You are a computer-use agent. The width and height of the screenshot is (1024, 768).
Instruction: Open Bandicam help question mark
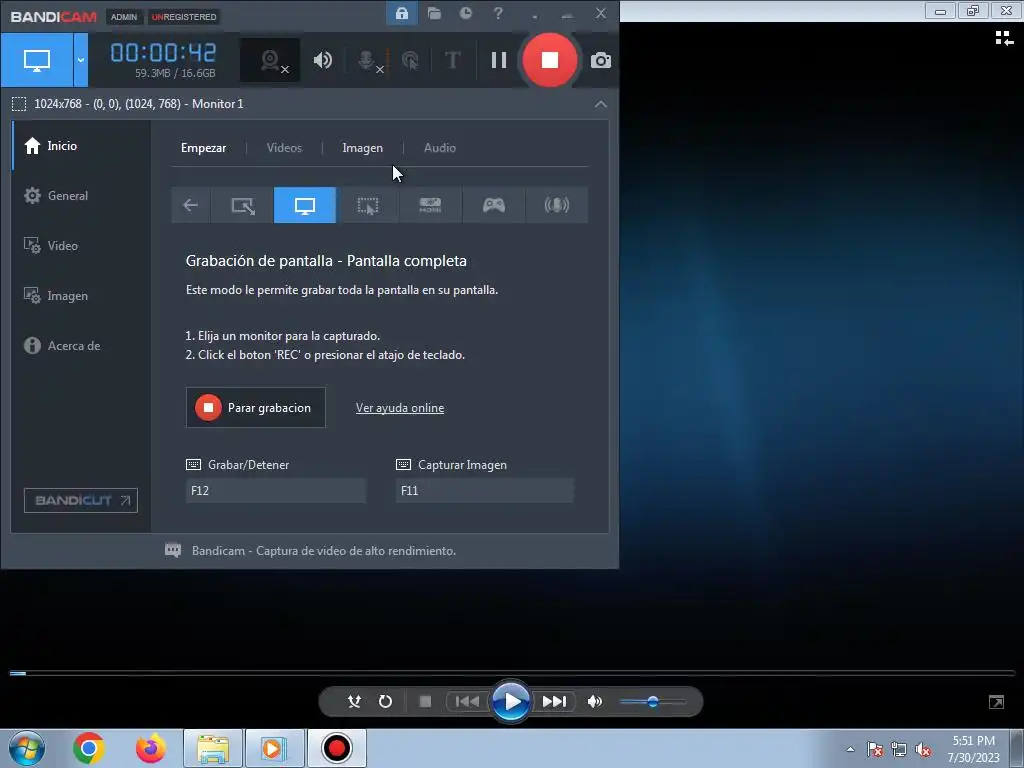coord(498,13)
